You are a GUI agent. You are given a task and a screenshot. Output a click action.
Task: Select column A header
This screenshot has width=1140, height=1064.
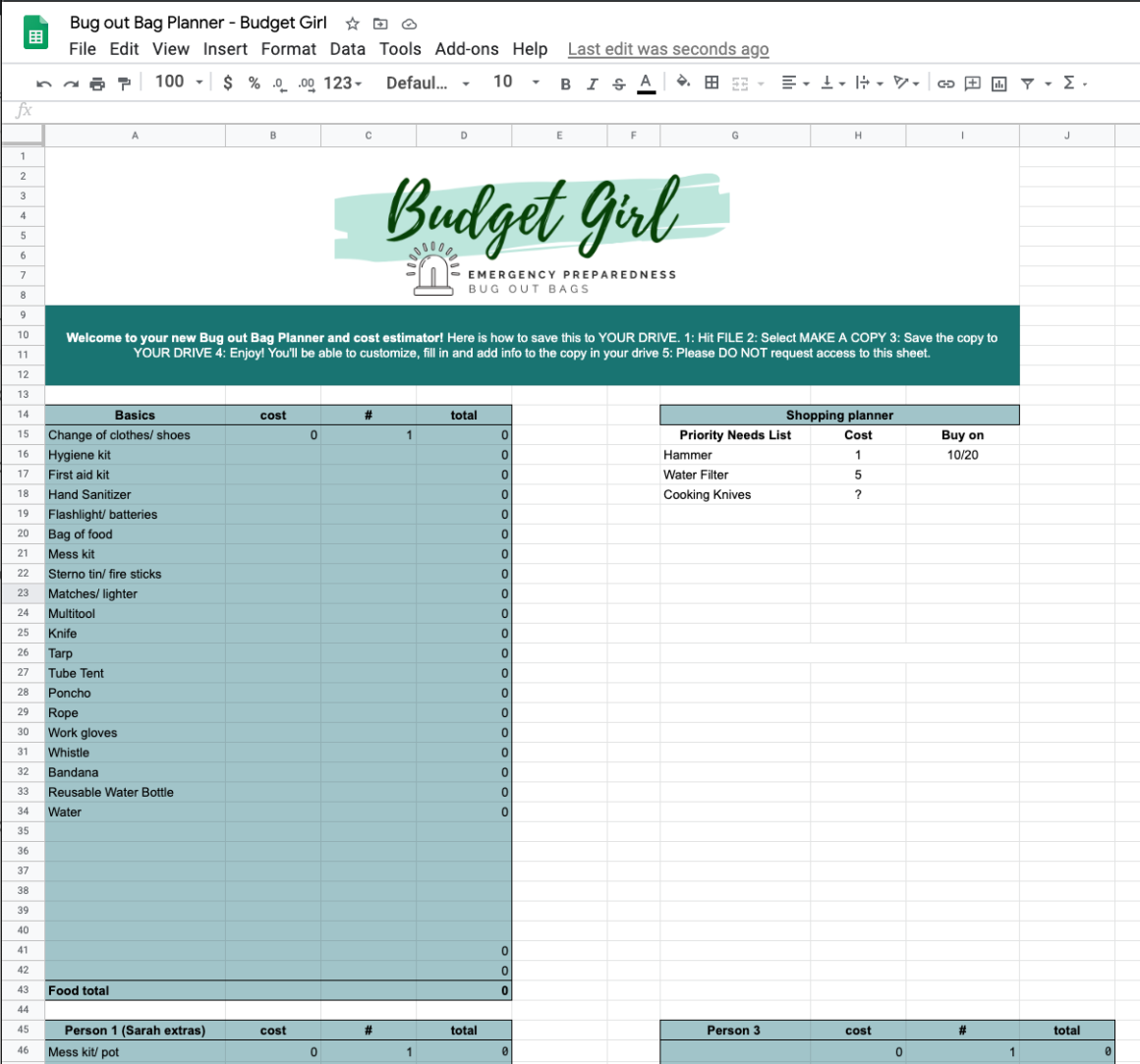coord(136,136)
